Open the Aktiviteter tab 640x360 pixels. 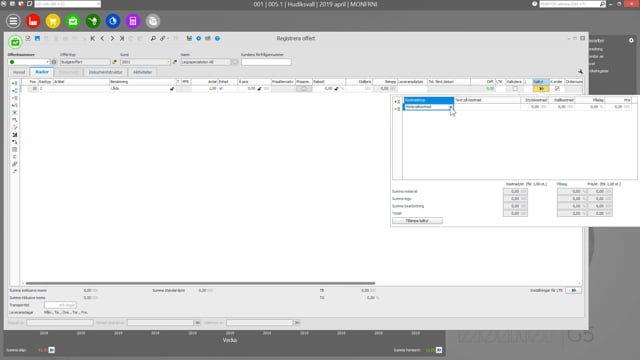142,72
